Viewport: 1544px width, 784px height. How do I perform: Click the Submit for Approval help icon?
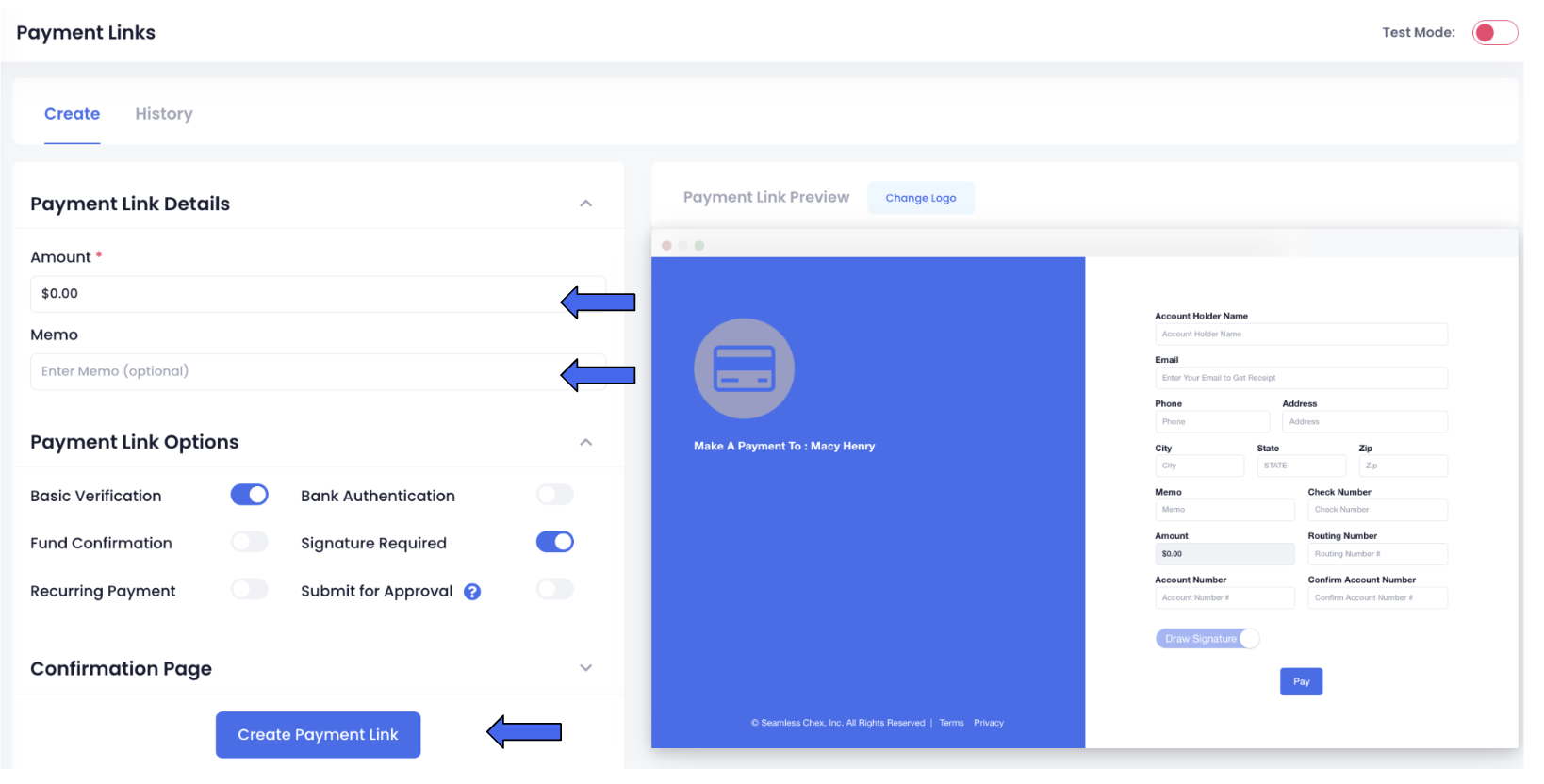[x=472, y=592]
